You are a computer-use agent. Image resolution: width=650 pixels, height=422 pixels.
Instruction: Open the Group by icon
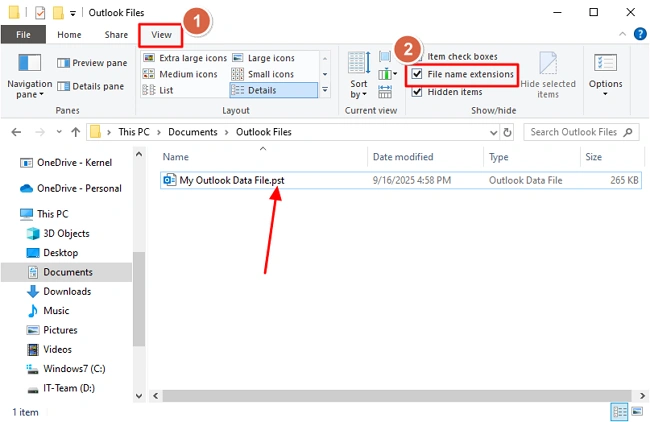point(385,56)
